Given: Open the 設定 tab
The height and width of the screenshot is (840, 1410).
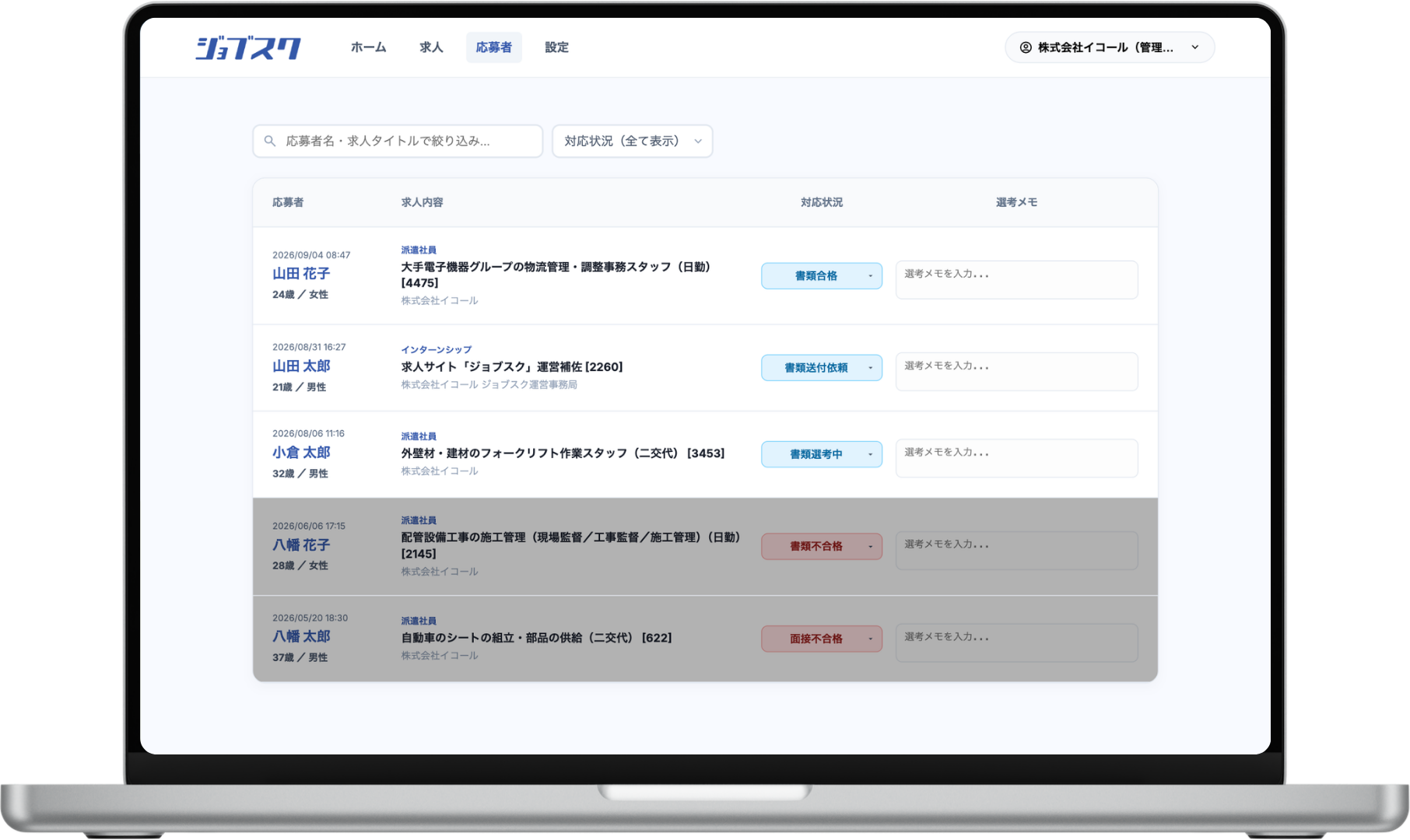Looking at the screenshot, I should 556,47.
